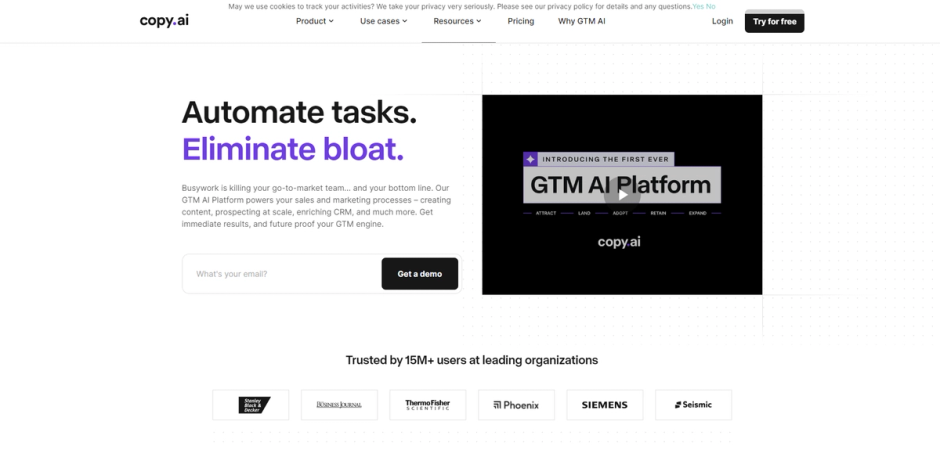Viewport: 940px width, 450px height.
Task: Click the Try for free button
Action: [x=775, y=22]
